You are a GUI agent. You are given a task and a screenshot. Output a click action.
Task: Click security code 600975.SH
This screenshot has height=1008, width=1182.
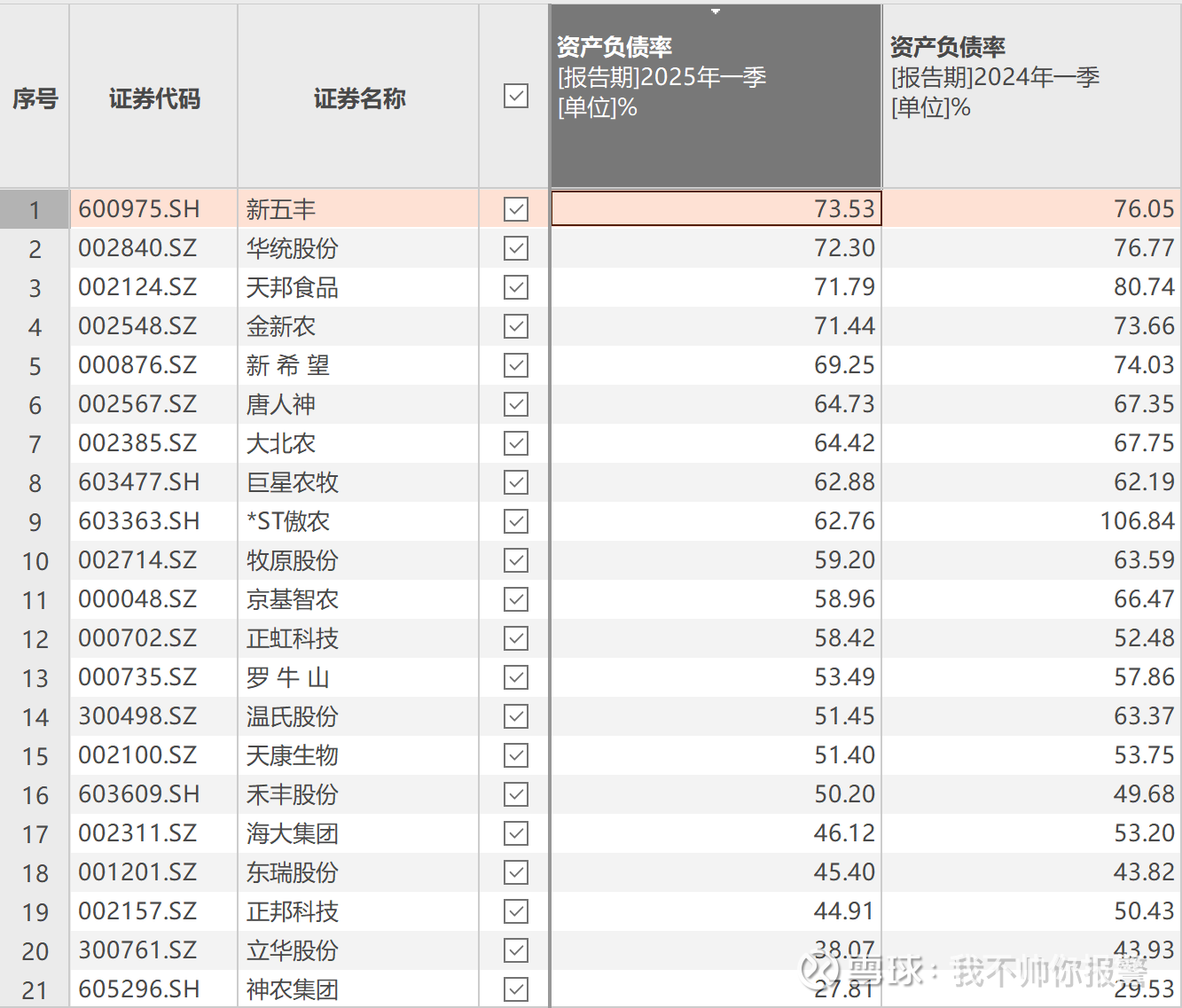[139, 209]
